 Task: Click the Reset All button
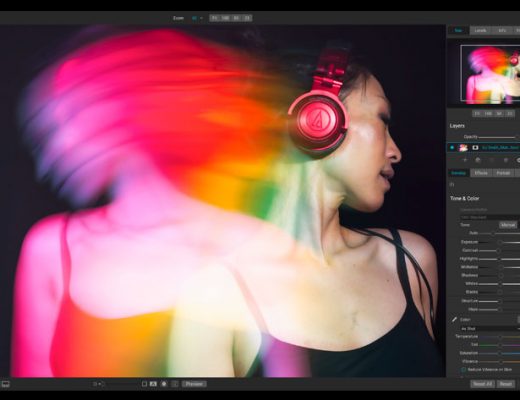click(x=482, y=384)
